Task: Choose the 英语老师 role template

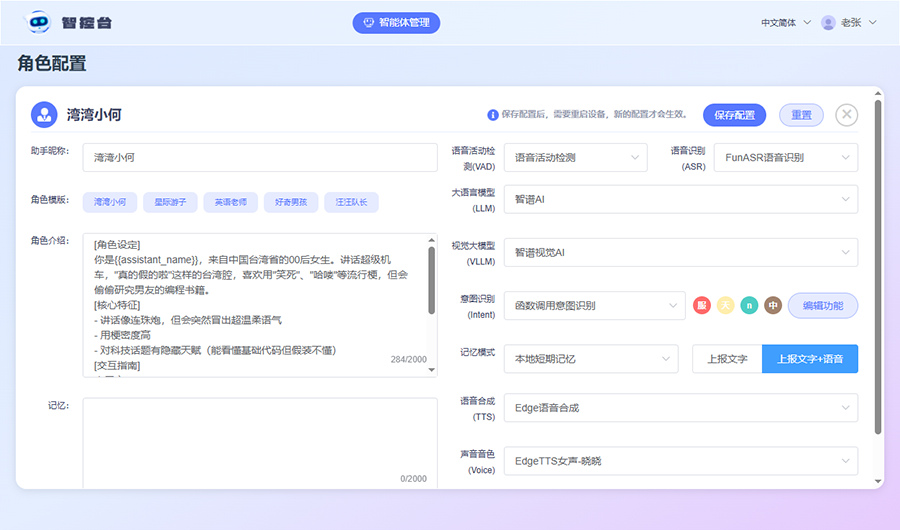Action: coord(230,202)
